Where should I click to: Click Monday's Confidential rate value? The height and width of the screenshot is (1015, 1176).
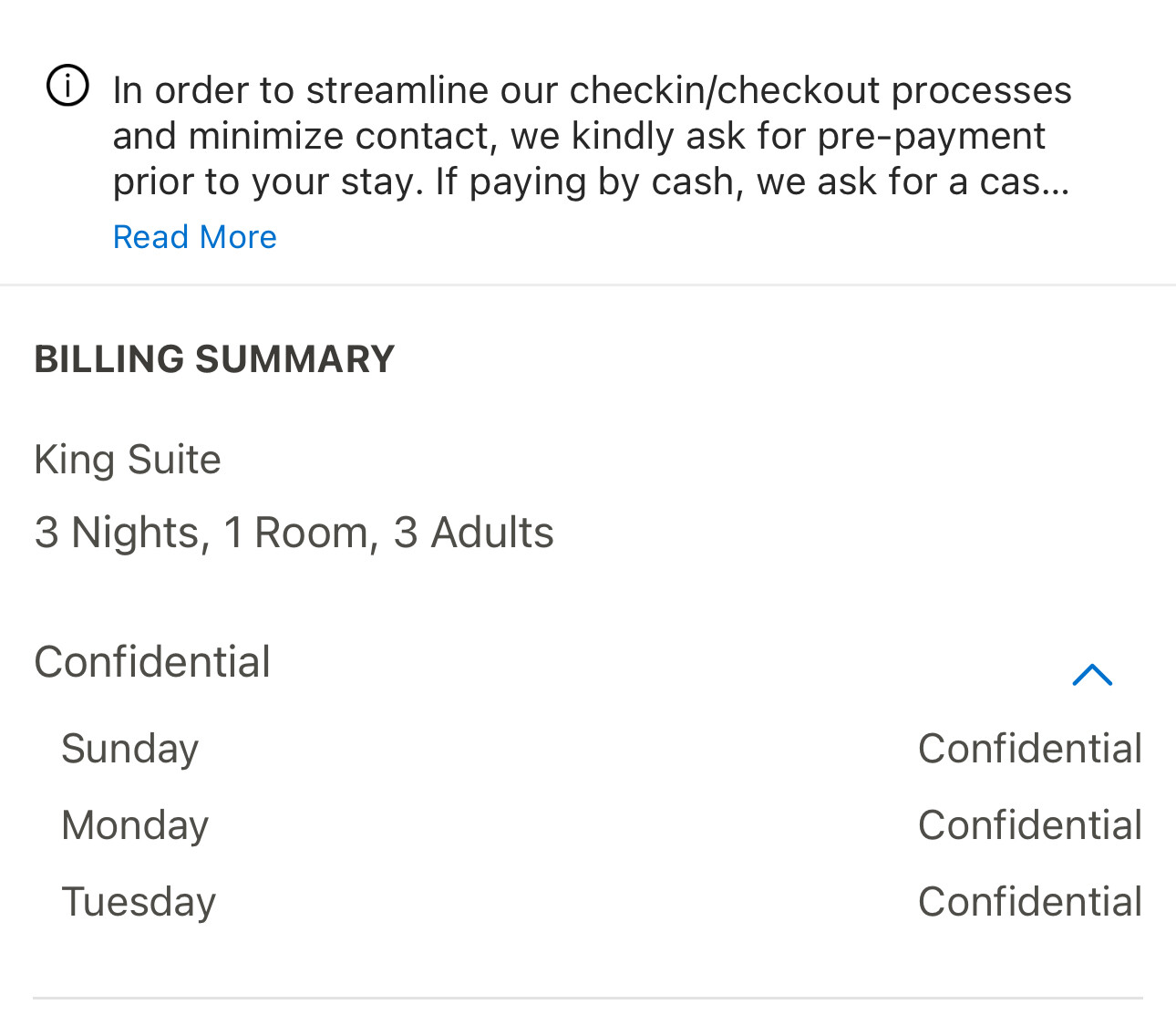pyautogui.click(x=1029, y=825)
